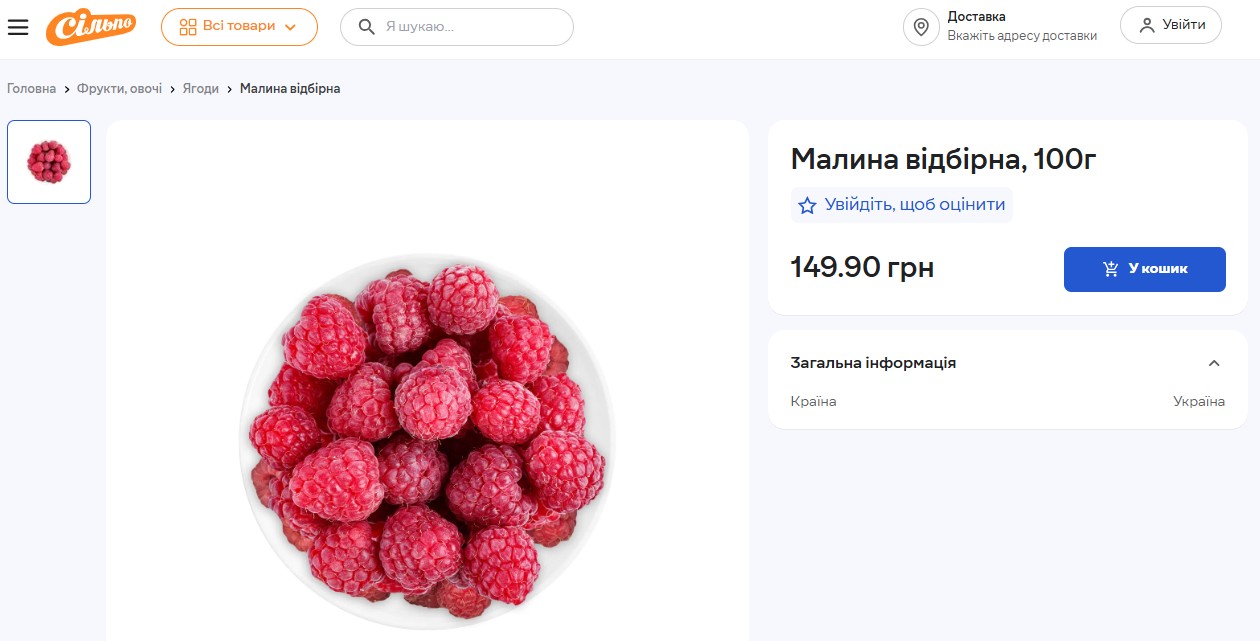Click the star rating icon
Viewport: 1260px width, 641px height.
pyautogui.click(x=807, y=206)
